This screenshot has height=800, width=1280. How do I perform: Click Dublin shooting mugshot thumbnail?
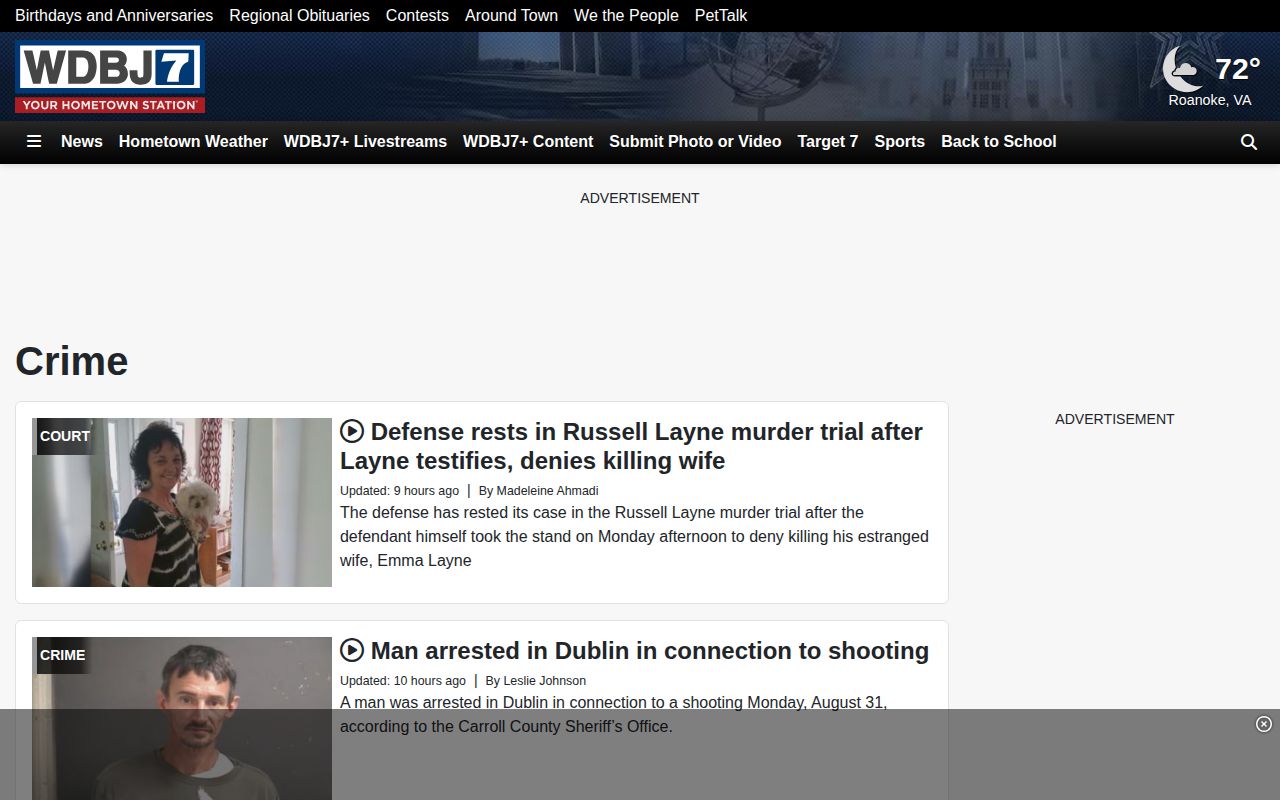click(182, 718)
